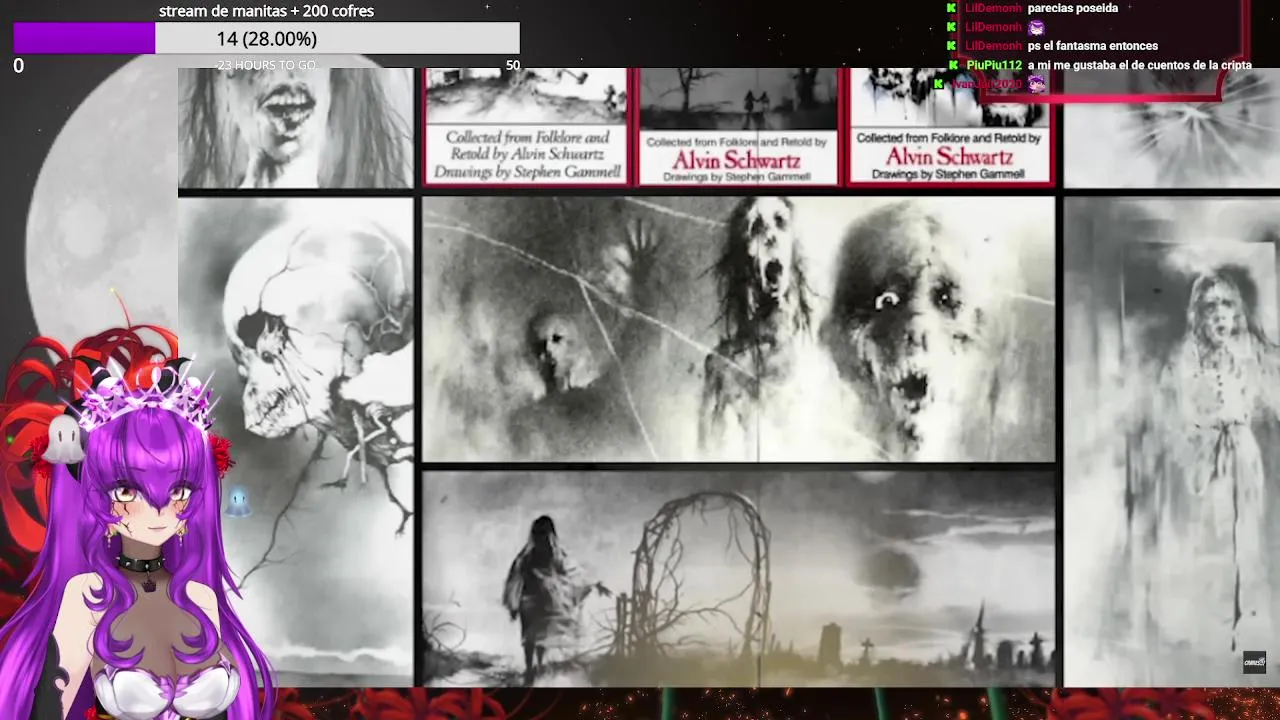
Task: Select the chat message "ps el fantasma entonces"
Action: click(x=1093, y=46)
